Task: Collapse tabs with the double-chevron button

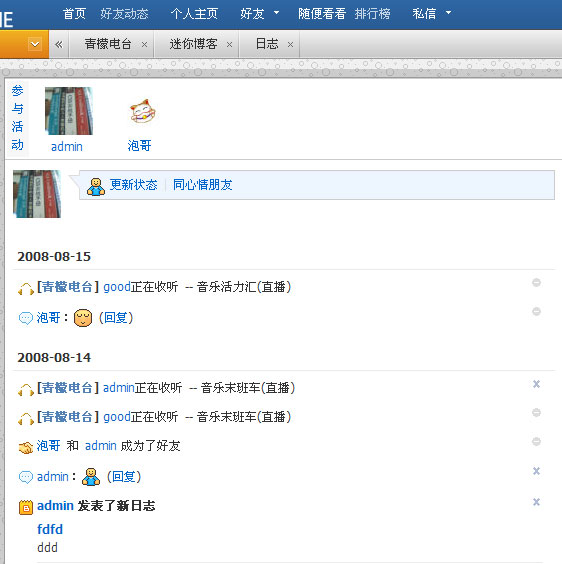Action: click(x=59, y=44)
